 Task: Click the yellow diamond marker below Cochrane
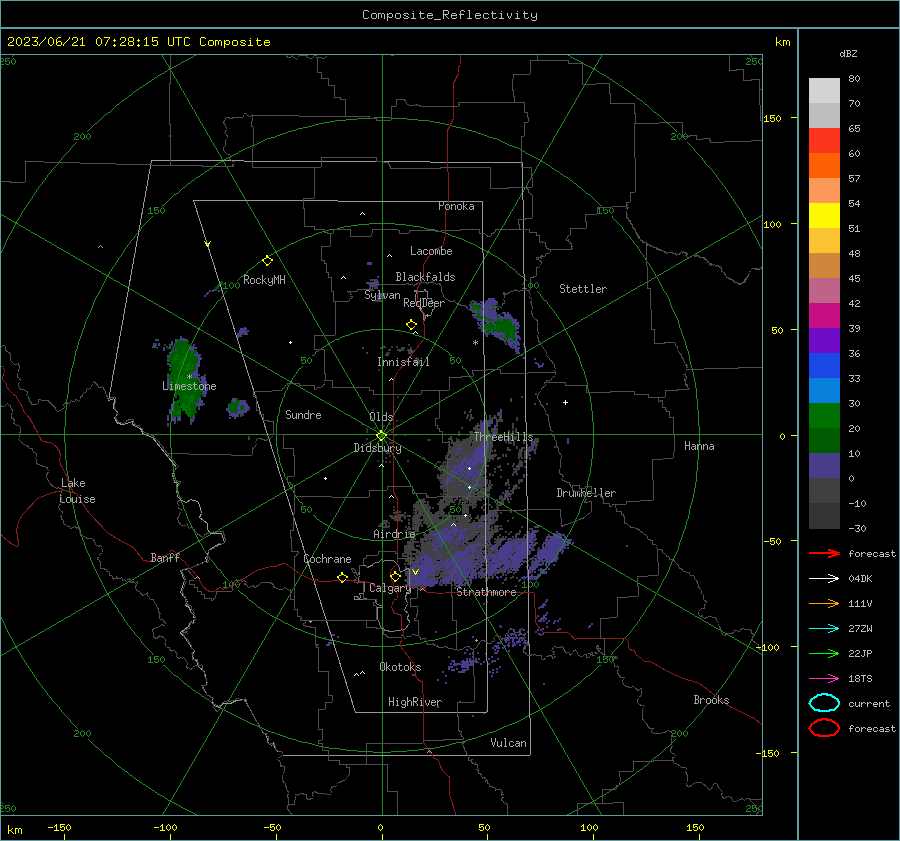pos(342,577)
